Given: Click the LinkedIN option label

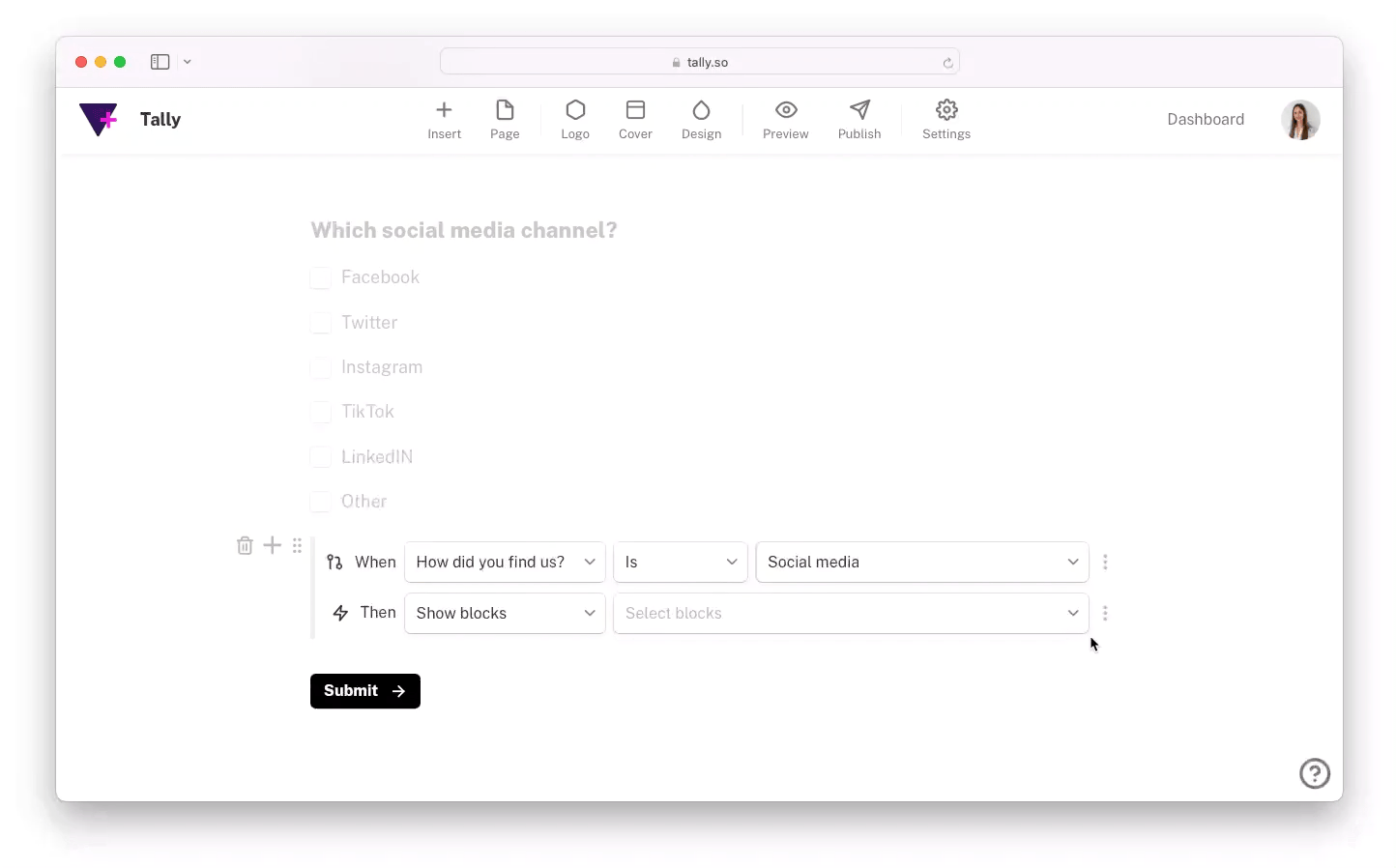Looking at the screenshot, I should click(377, 457).
